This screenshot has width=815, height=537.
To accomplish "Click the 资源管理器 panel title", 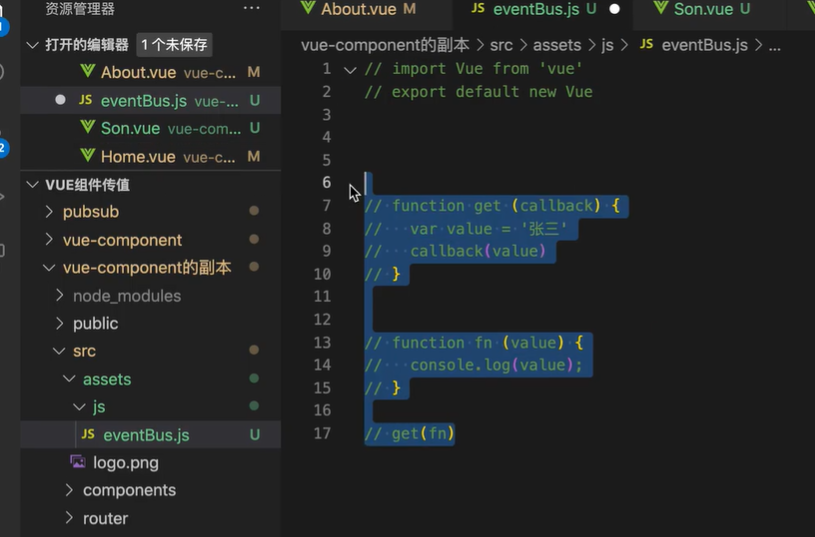I will click(x=80, y=8).
